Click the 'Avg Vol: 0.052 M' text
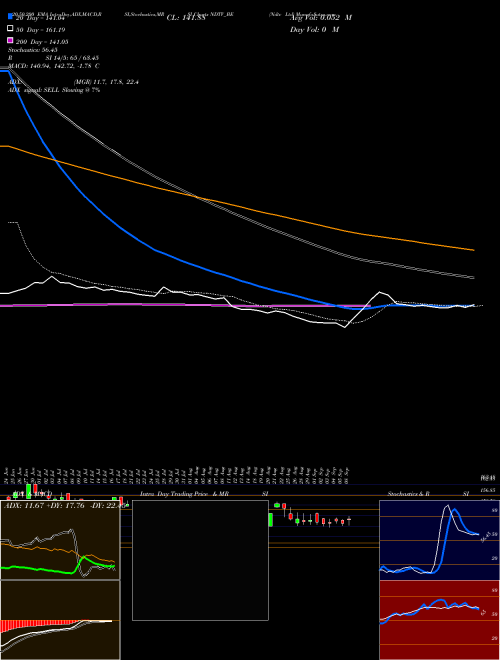Viewport: 500px width, 660px height. 321,18
